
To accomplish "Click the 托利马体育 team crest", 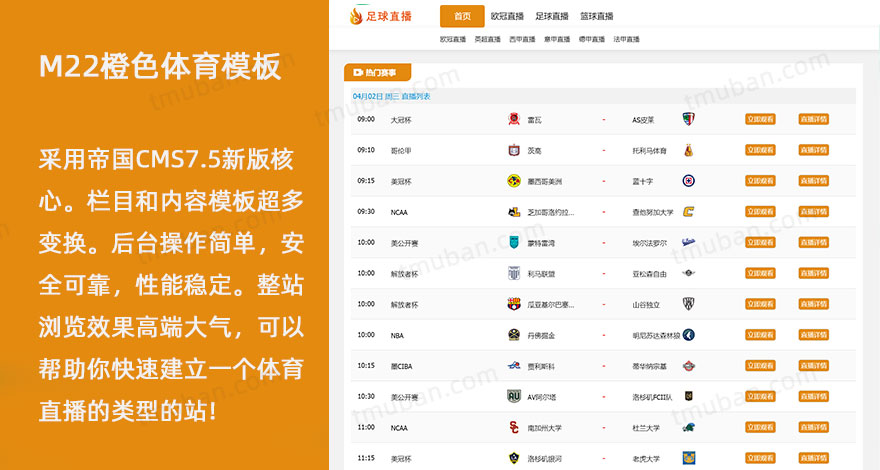I will tap(689, 150).
